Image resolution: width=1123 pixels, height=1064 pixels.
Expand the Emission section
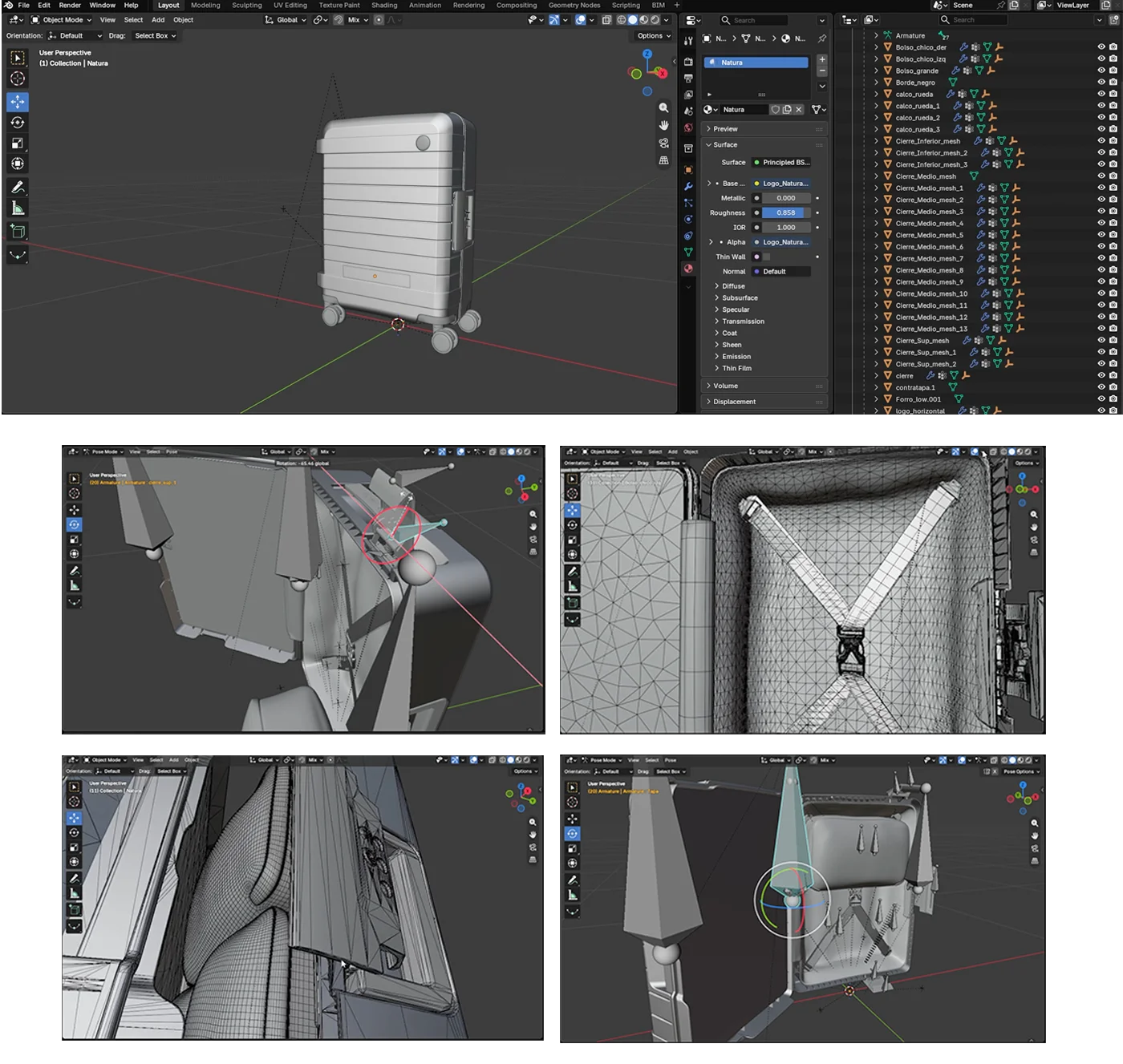pos(736,357)
